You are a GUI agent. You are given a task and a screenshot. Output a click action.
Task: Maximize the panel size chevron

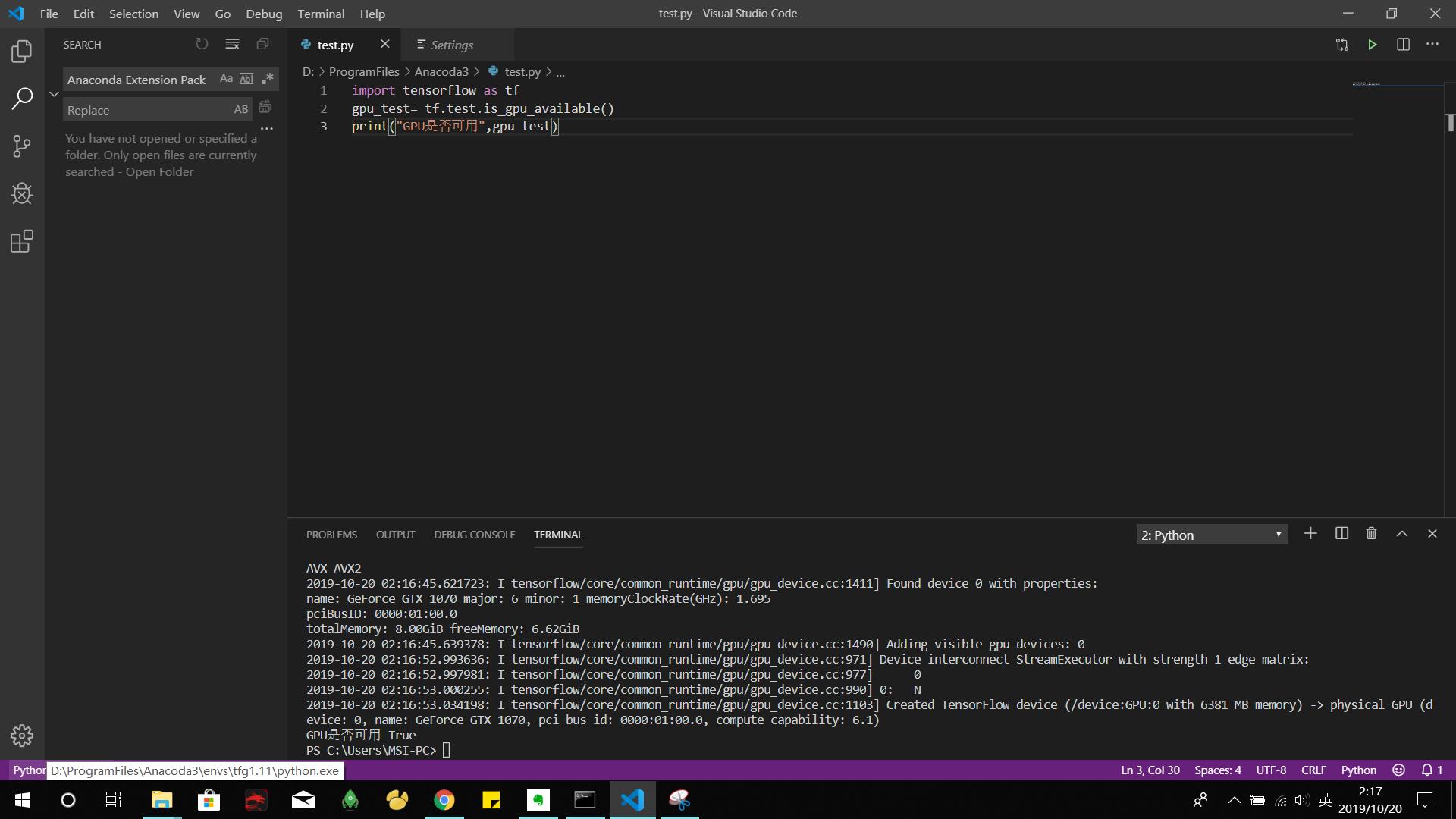coord(1402,534)
